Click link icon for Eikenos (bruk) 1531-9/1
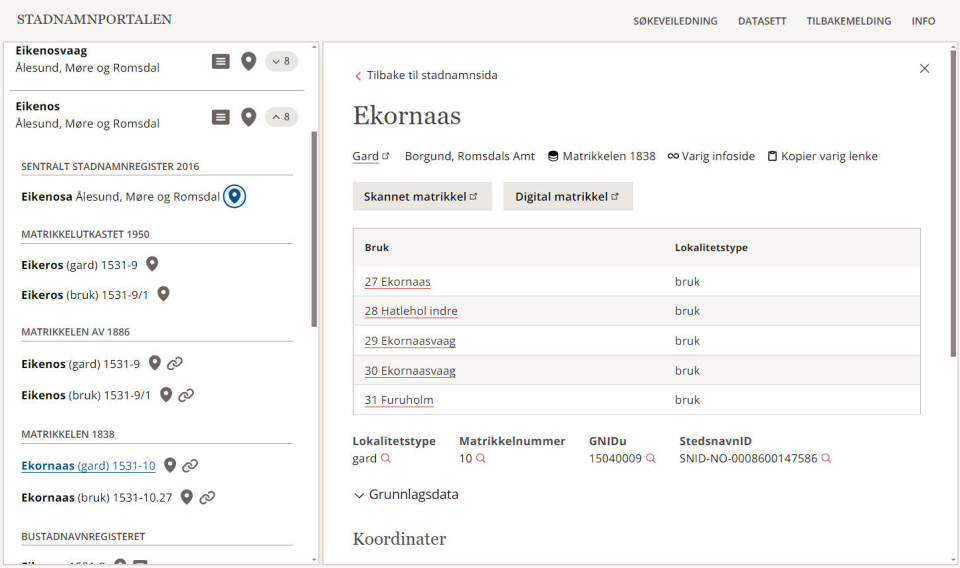 [186, 395]
